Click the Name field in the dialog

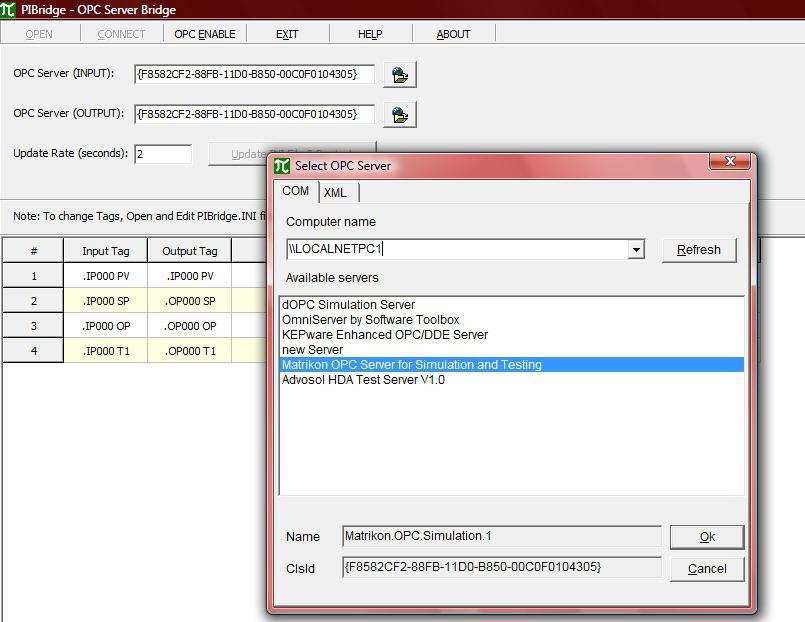tap(501, 536)
